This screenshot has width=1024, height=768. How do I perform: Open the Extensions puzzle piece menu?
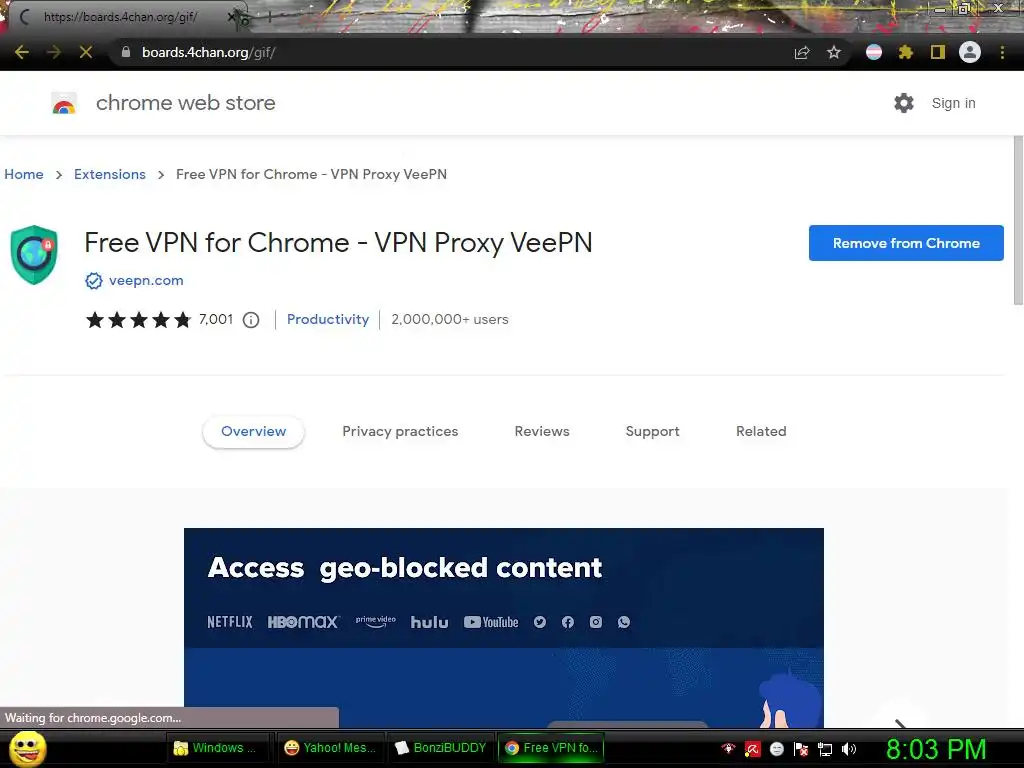point(905,52)
